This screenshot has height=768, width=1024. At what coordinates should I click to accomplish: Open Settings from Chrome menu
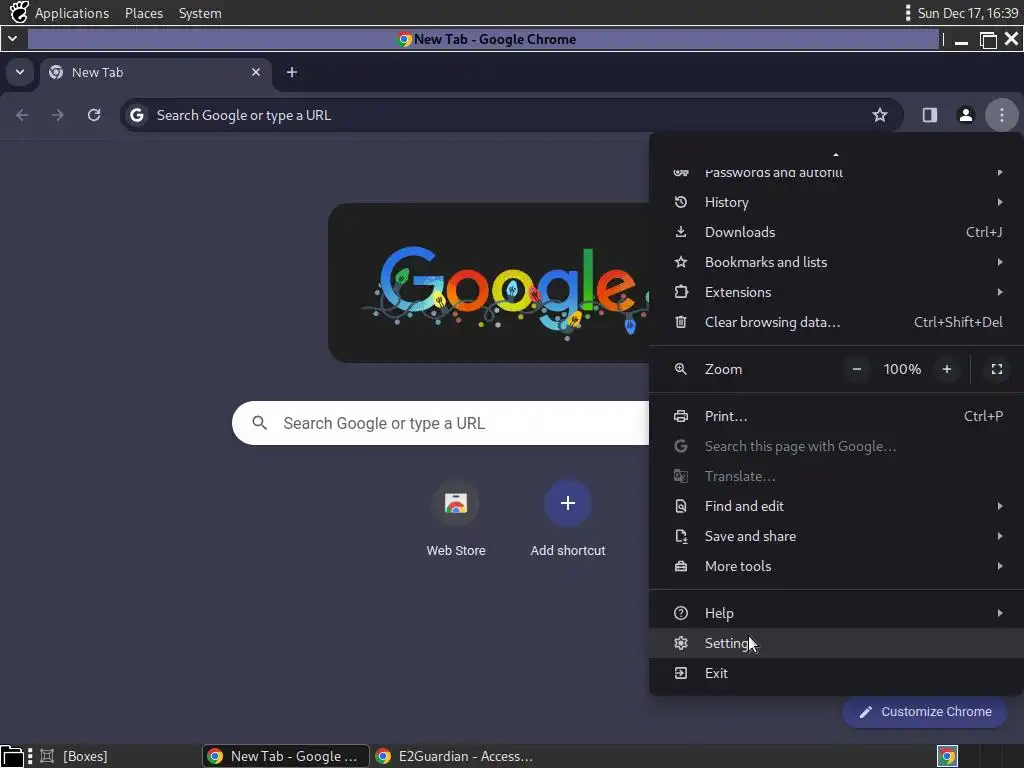[x=836, y=643]
